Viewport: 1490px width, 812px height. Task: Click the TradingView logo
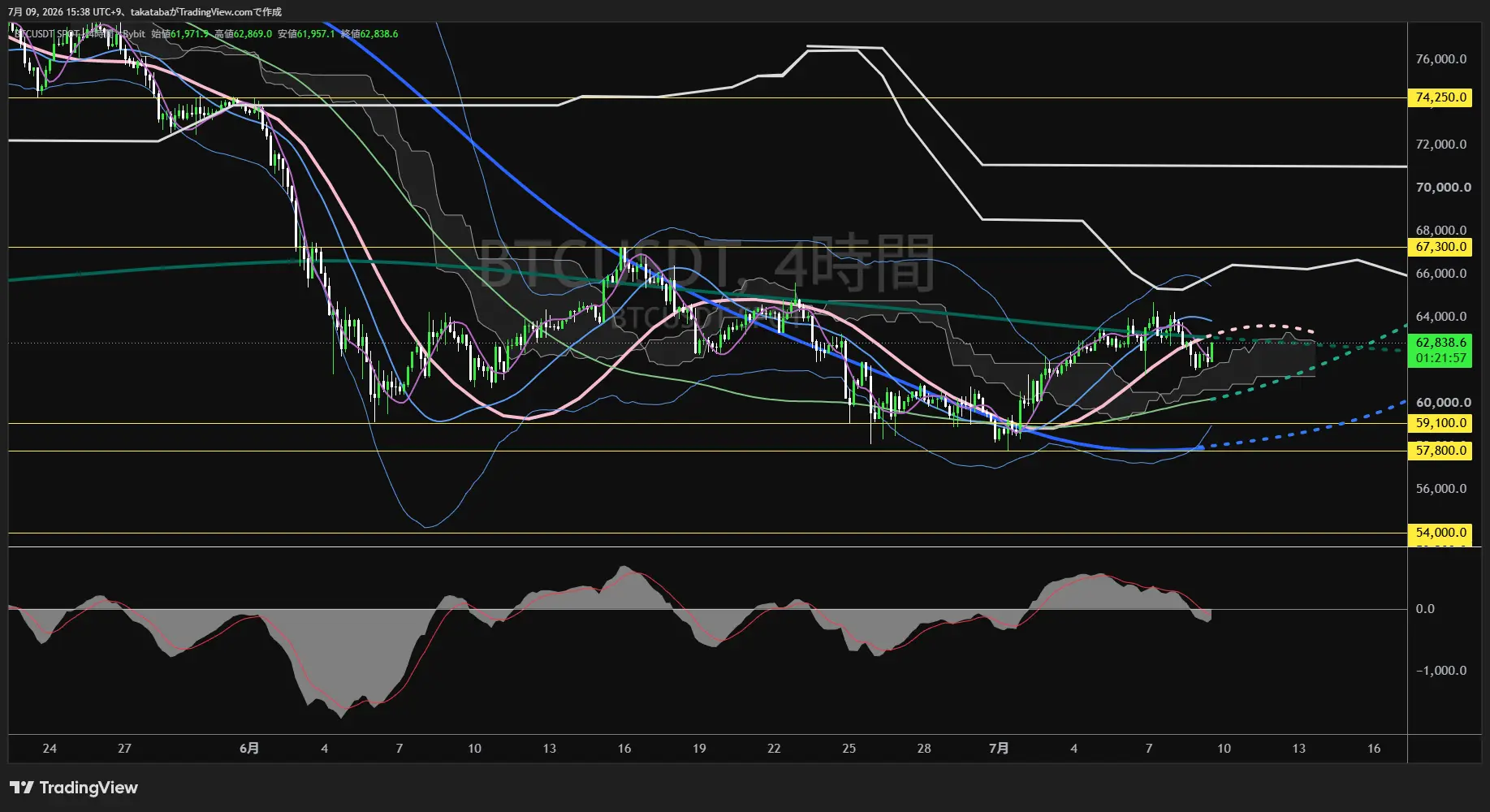(73, 788)
